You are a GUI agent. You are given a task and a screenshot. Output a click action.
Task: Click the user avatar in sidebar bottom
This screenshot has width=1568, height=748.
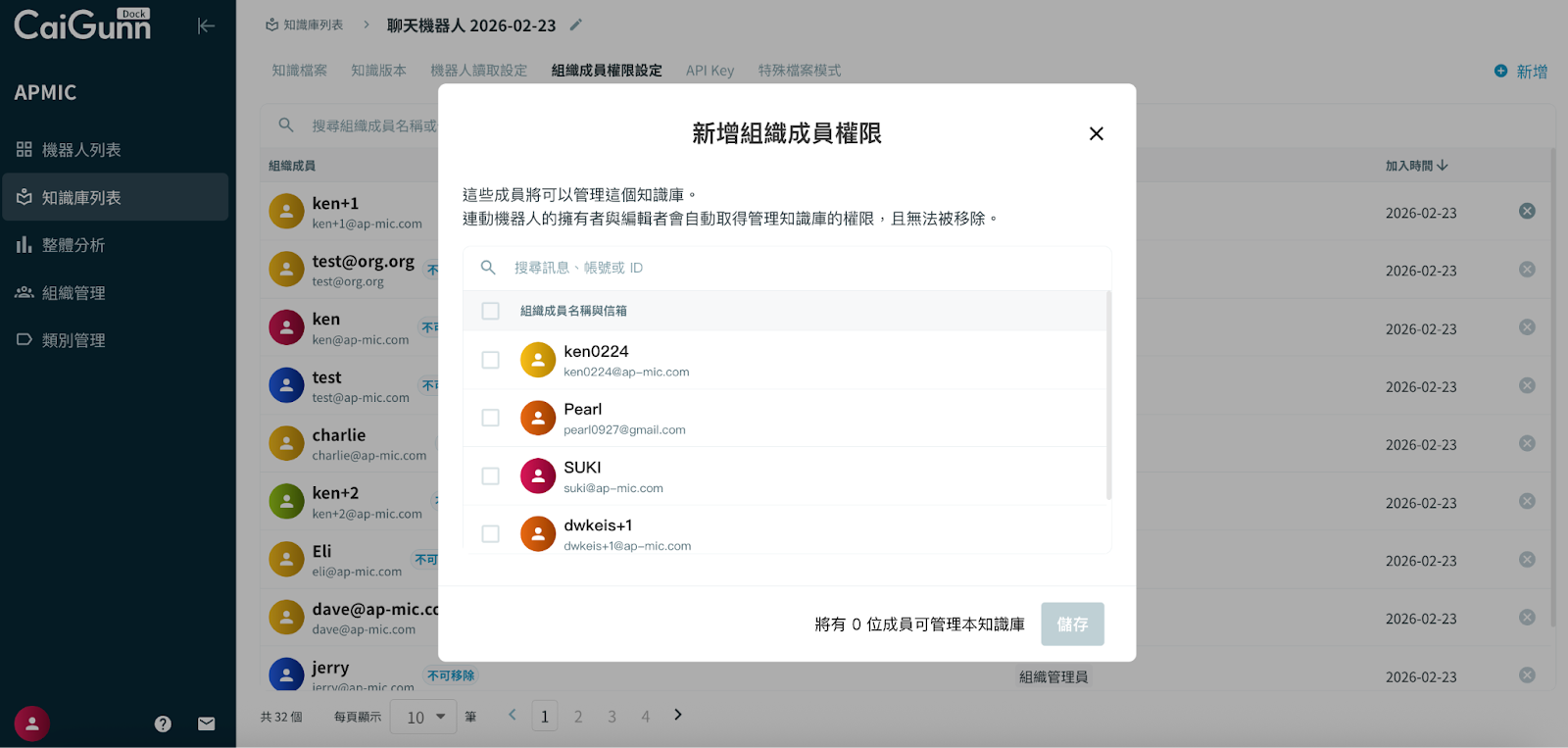pos(32,723)
